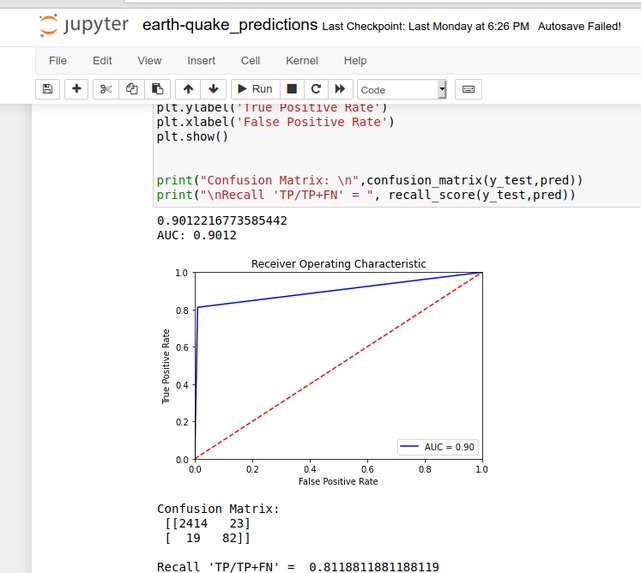The height and width of the screenshot is (573, 641).
Task: Click the plot title Receiver Operating Characteristic
Action: click(x=338, y=264)
